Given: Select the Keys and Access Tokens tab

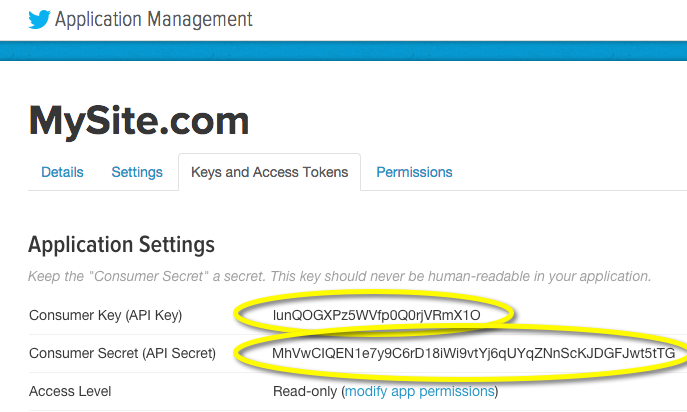Looking at the screenshot, I should click(269, 172).
